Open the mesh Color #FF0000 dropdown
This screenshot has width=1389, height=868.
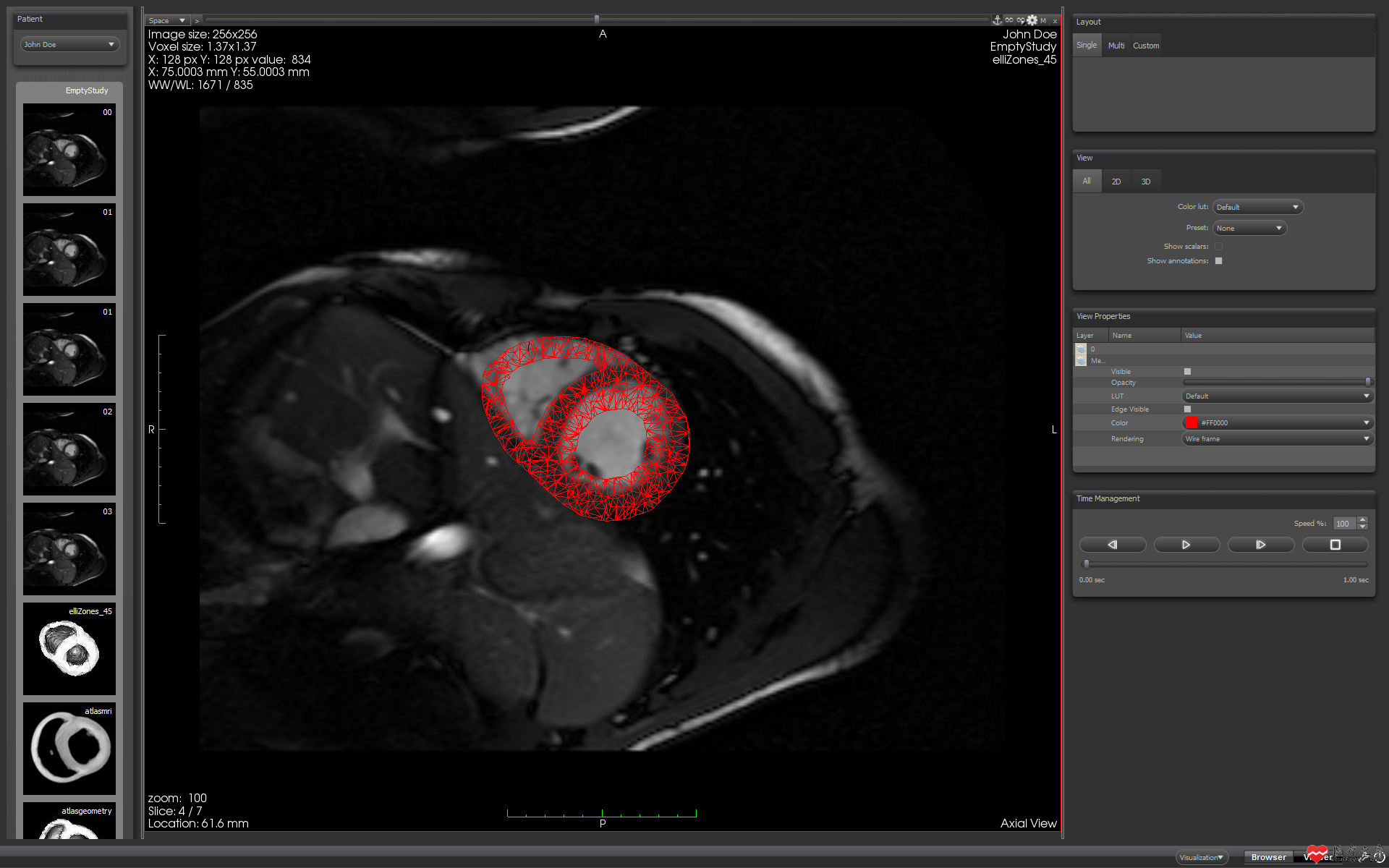coord(1278,422)
